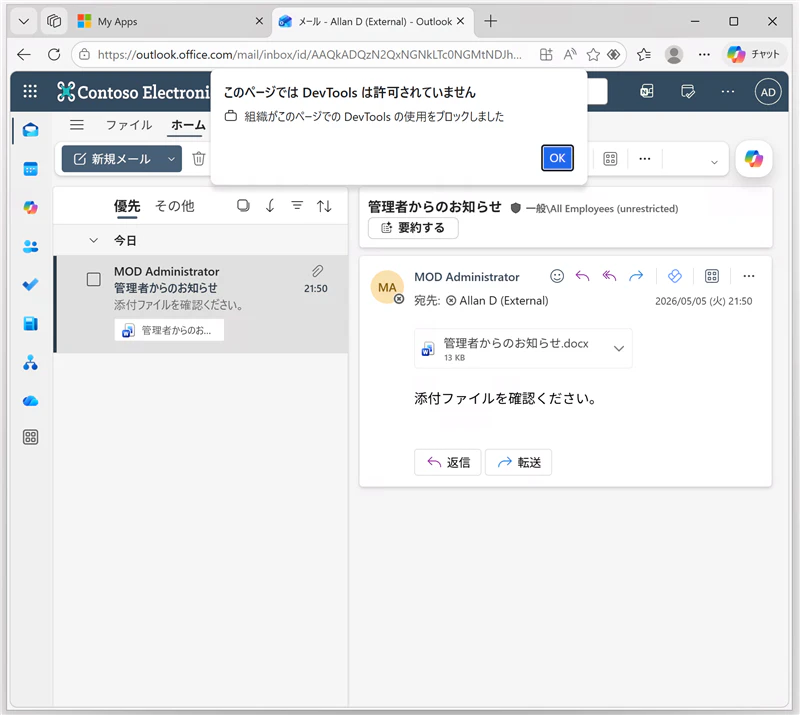The width and height of the screenshot is (800, 715).
Task: Click the read aloud icon in address bar
Action: (570, 54)
